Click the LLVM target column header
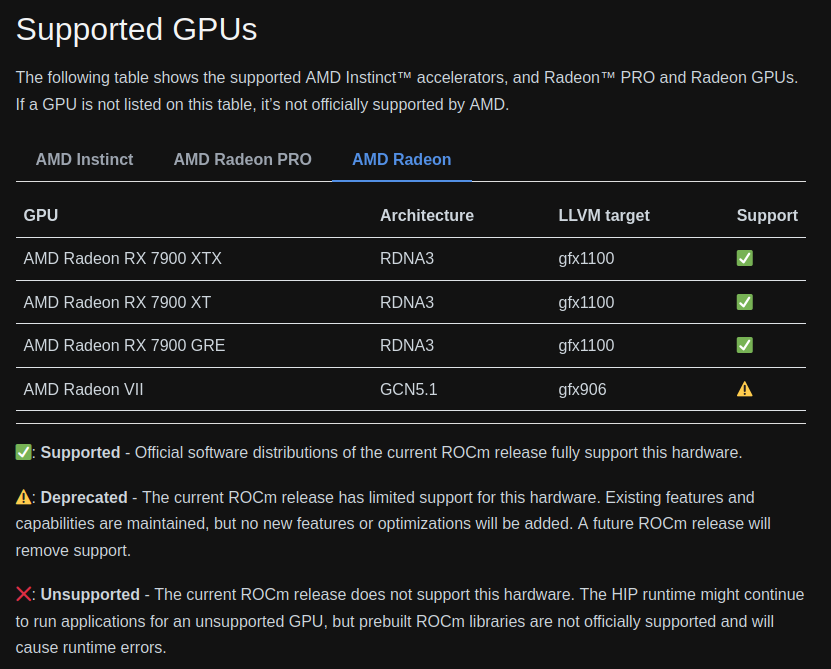The image size is (831, 669). click(x=604, y=215)
